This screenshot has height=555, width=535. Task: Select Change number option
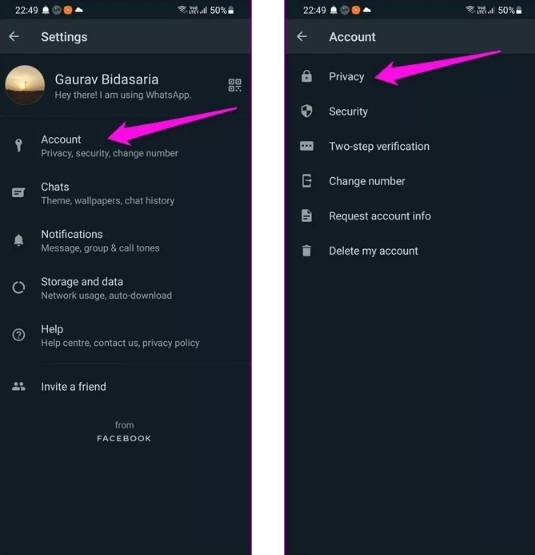click(410, 181)
